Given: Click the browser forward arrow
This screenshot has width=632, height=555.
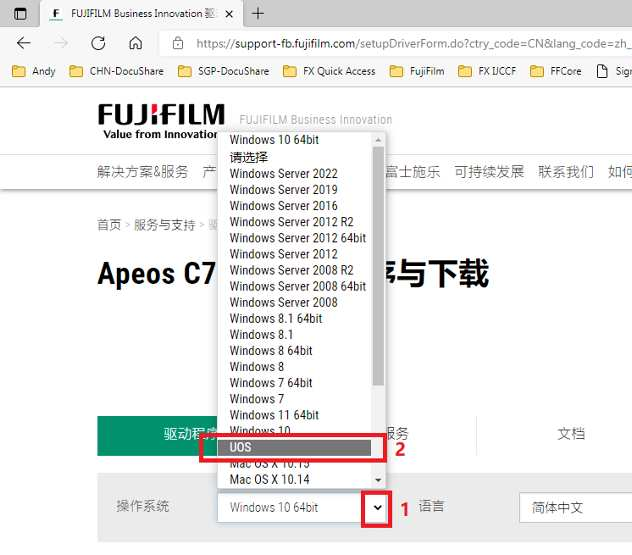Looking at the screenshot, I should (61, 43).
